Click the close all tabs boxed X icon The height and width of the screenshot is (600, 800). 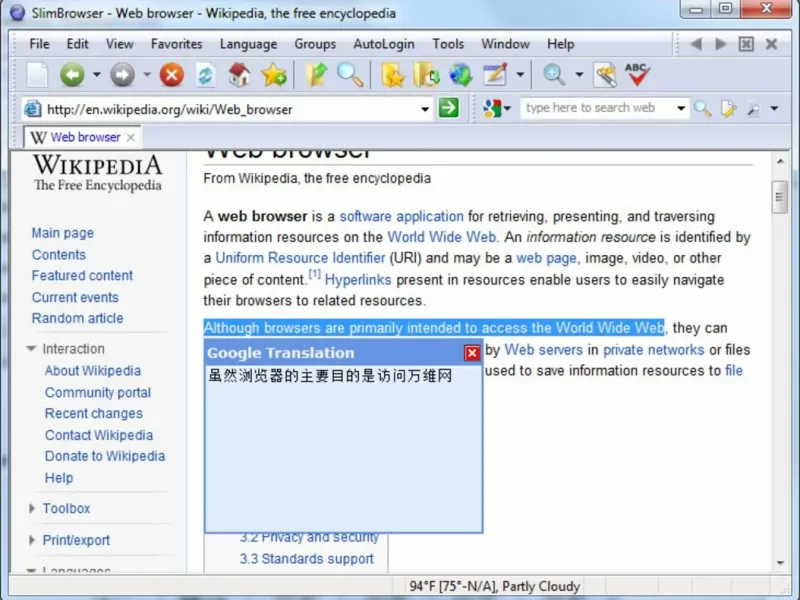coord(746,44)
